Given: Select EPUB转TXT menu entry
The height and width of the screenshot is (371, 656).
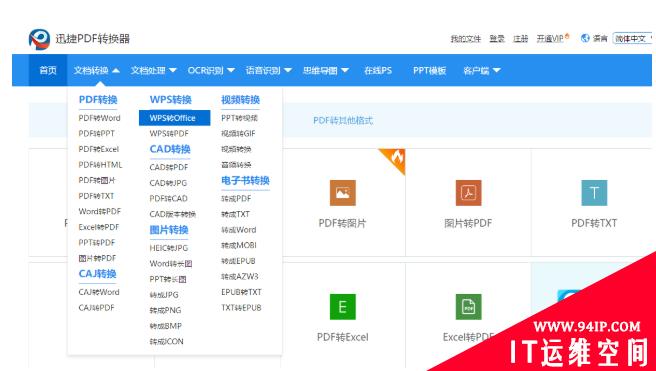Looking at the screenshot, I should pyautogui.click(x=241, y=292).
